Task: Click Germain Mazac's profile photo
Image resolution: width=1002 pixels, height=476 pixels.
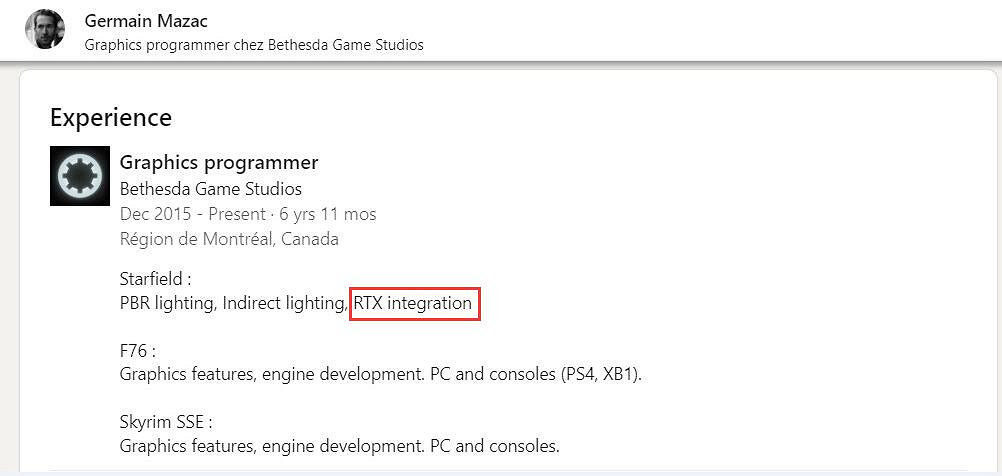Action: click(x=45, y=30)
